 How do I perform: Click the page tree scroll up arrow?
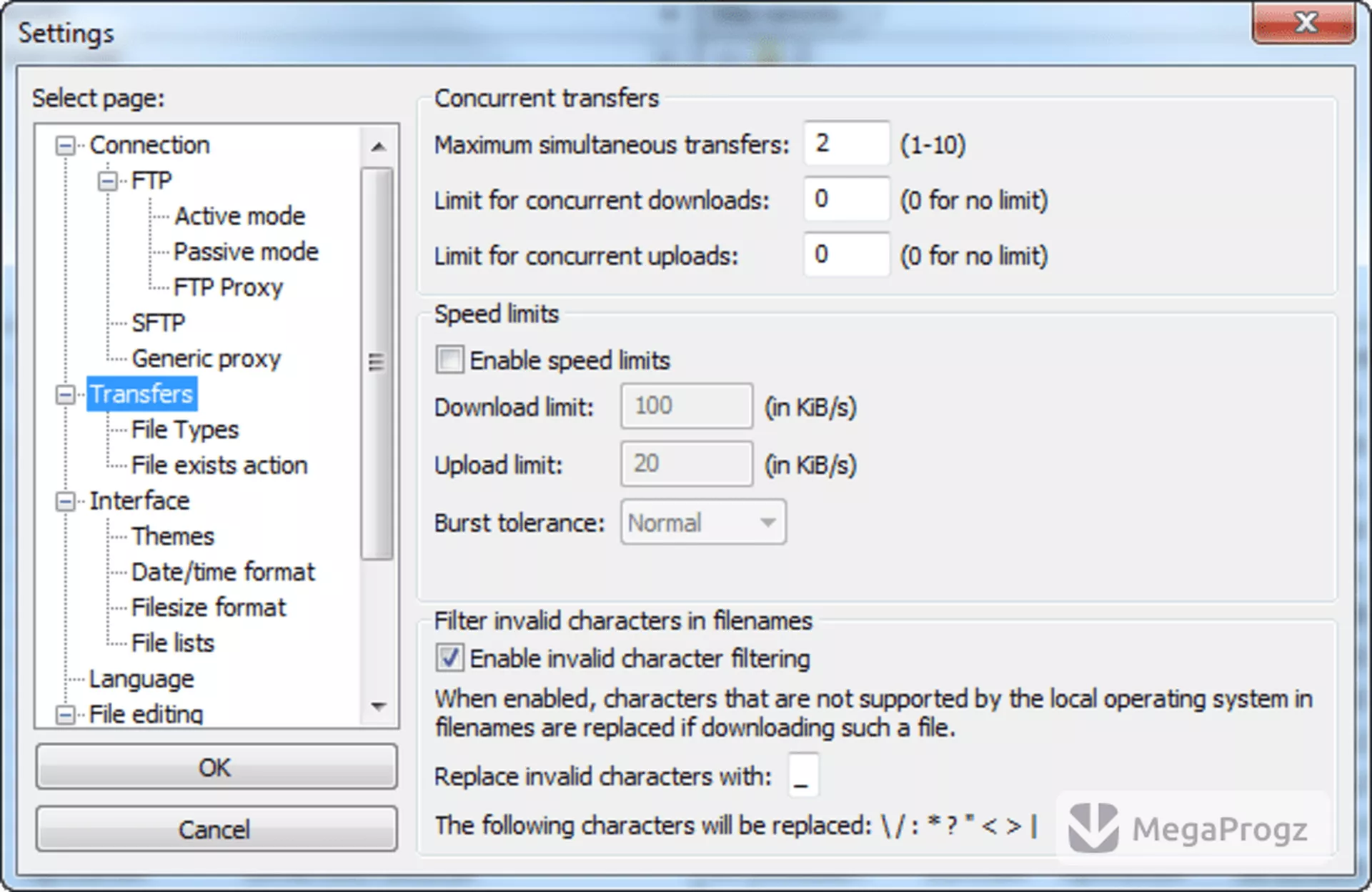click(x=378, y=147)
